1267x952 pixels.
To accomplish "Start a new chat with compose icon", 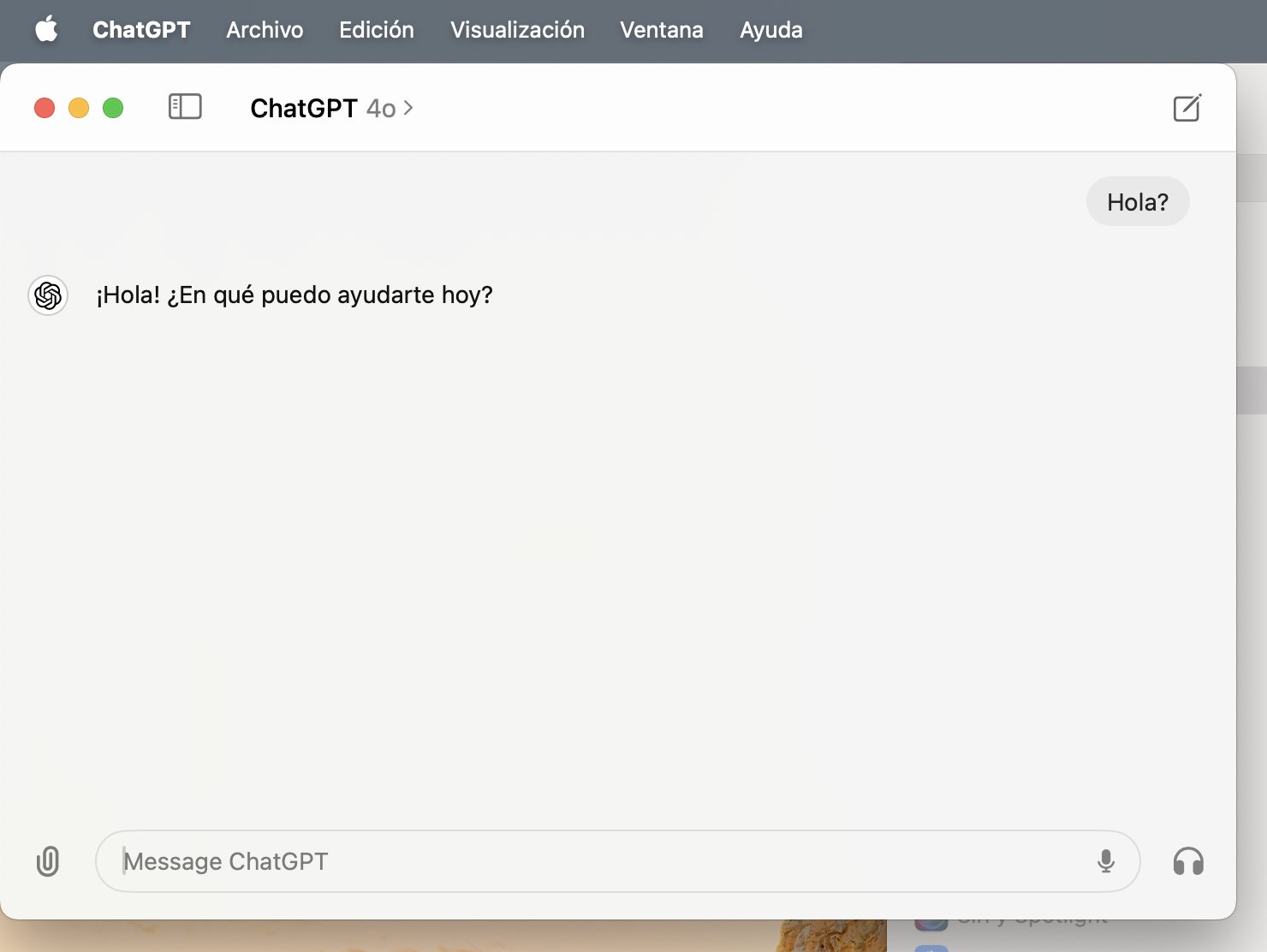I will (1187, 108).
